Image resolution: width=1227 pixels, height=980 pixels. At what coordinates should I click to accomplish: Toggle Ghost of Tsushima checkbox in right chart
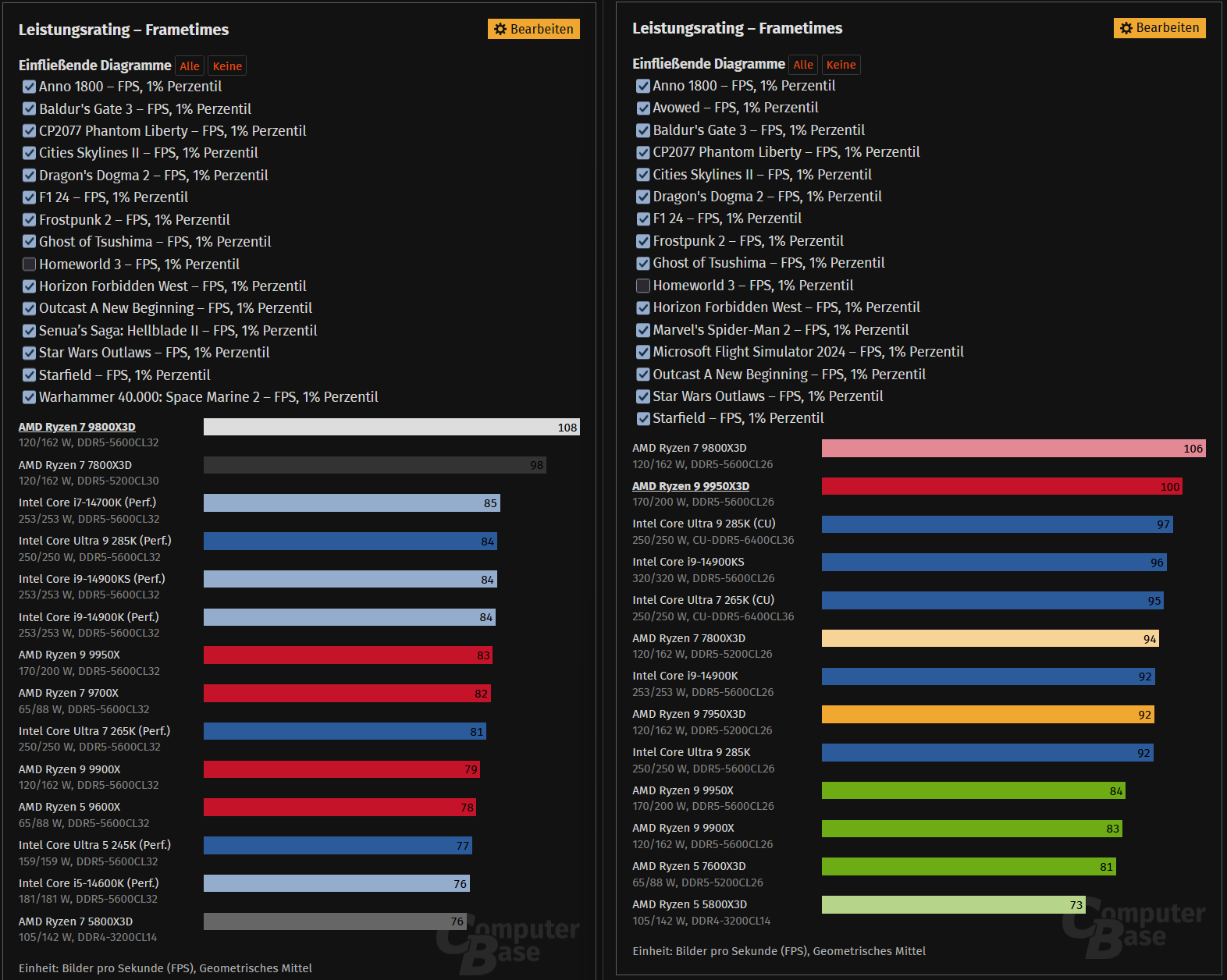tap(643, 263)
